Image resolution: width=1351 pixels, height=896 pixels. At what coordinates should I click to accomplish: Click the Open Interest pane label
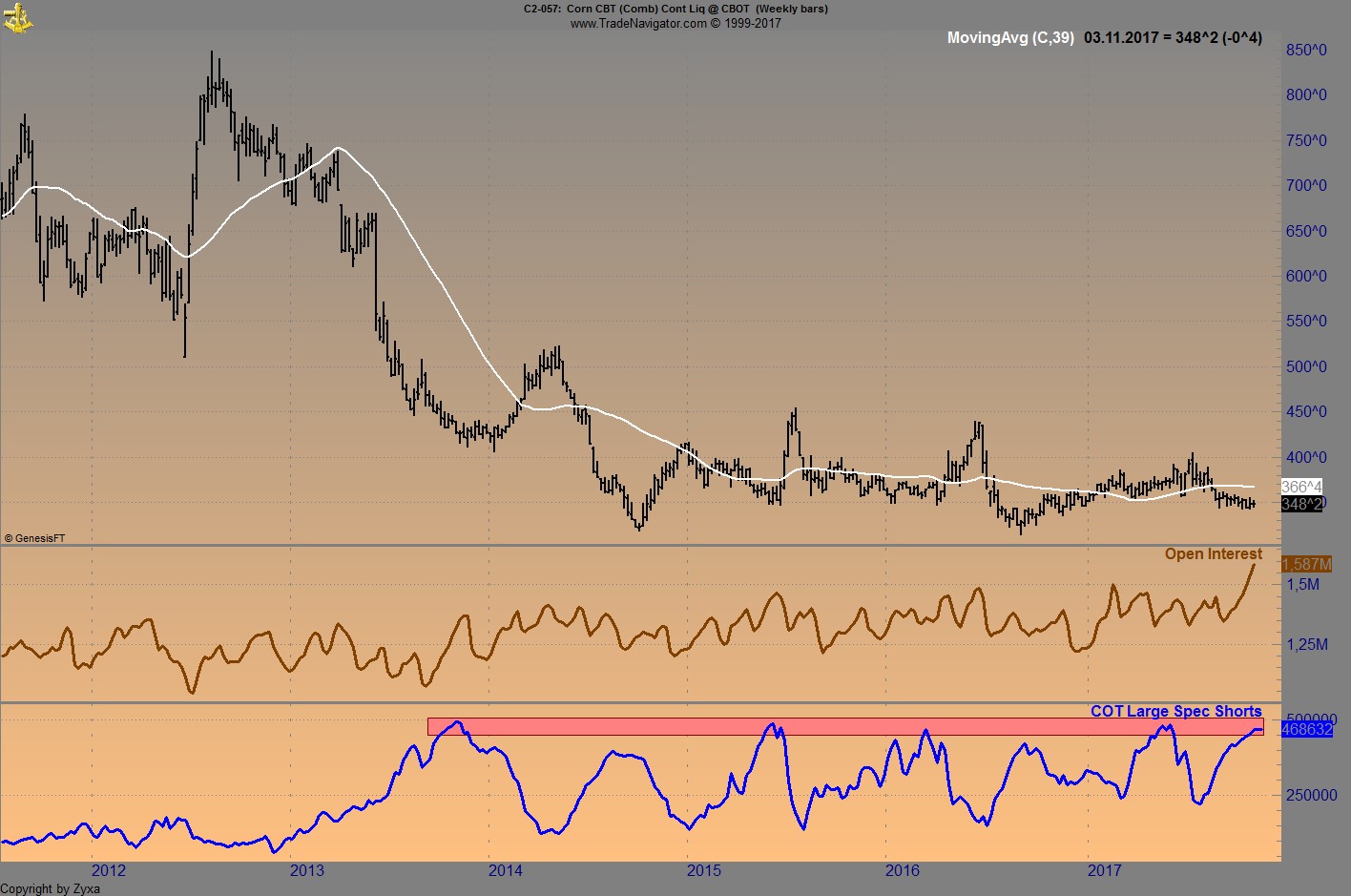1213,553
